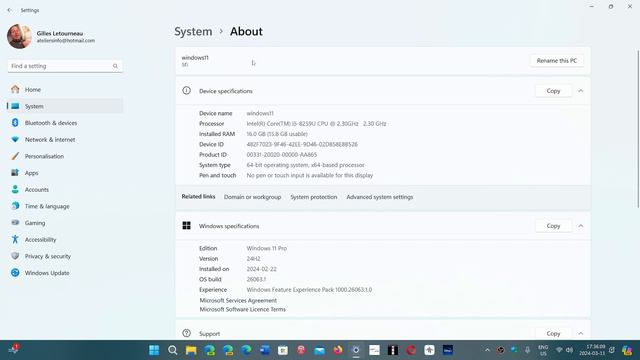Click the Product ID value 00331-20020-00000-AA865
The width and height of the screenshot is (640, 360).
point(282,155)
